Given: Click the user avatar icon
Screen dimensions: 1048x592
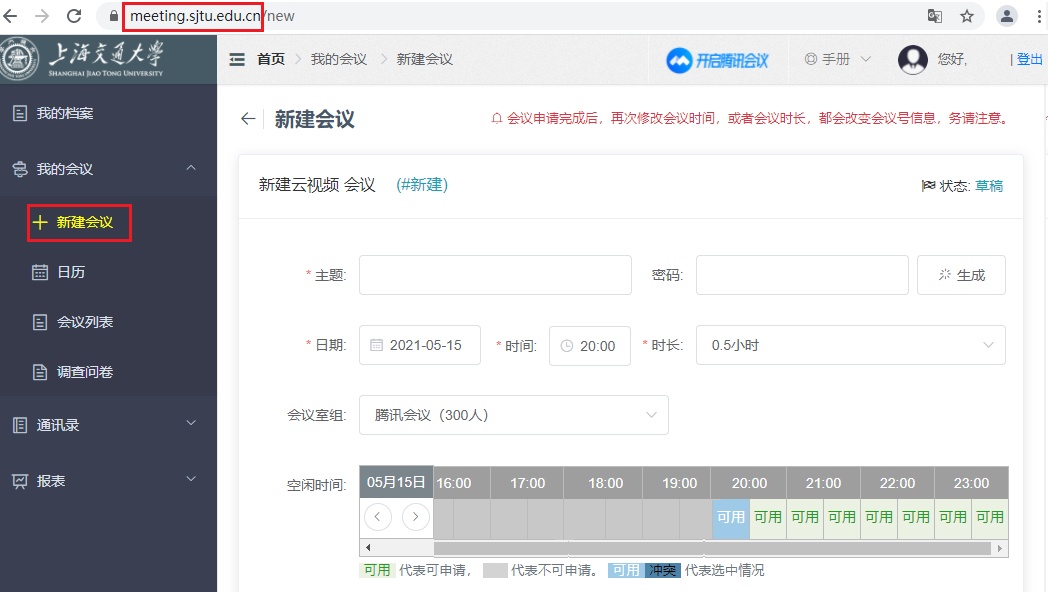Looking at the screenshot, I should pyautogui.click(x=912, y=60).
